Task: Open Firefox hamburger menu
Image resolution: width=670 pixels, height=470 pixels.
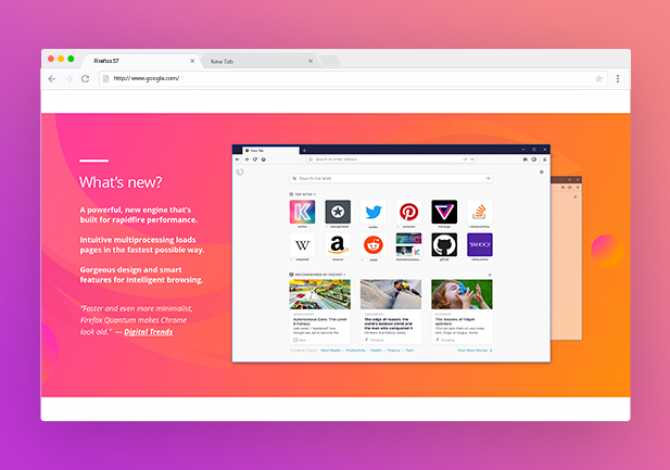Action: (x=544, y=159)
